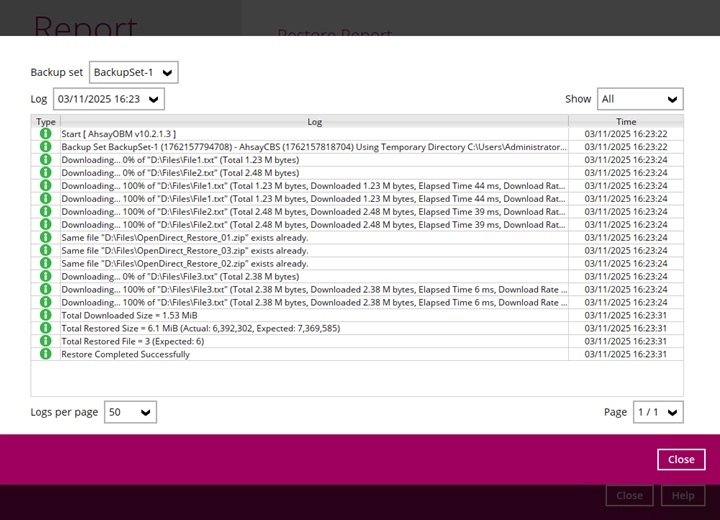Click info icon for Downloading 0% of File2.txt
The height and width of the screenshot is (520, 720).
[x=45, y=173]
